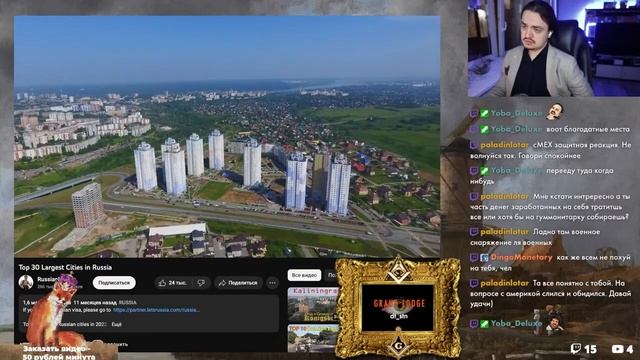Viewport: 640px width, 360px height.
Task: Click the streamer webcam feed
Action: (x=554, y=48)
